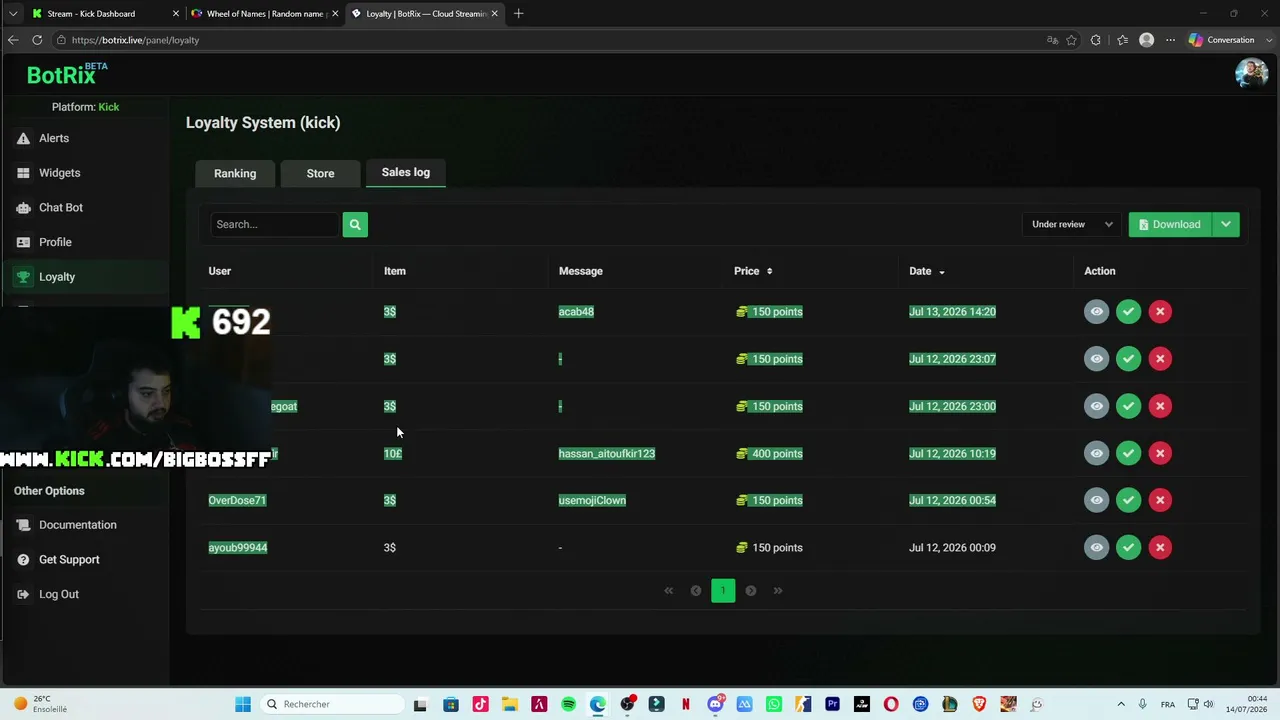The height and width of the screenshot is (720, 1280).
Task: Expand the Download options arrow
Action: (x=1226, y=224)
